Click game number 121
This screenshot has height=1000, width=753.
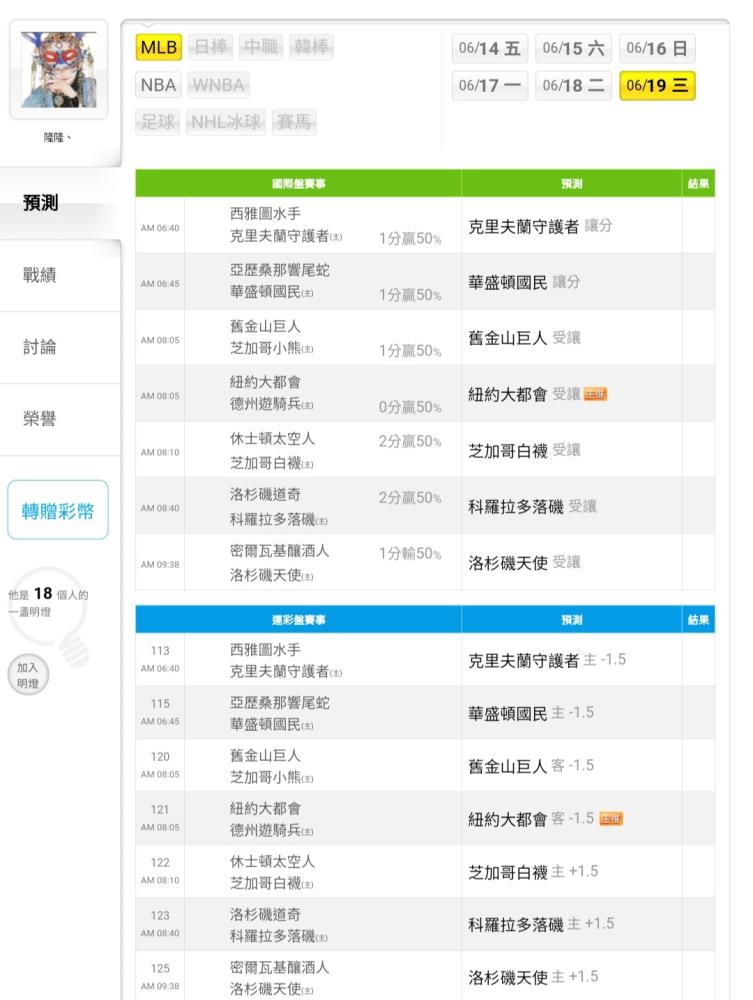pos(160,810)
